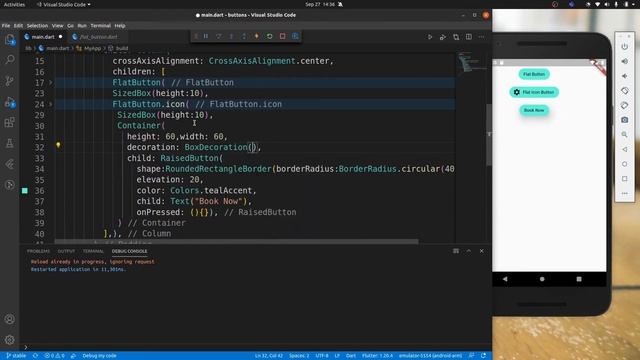Screen dimensions: 640x360
Task: Pause debugging in the debug toolbar
Action: [206, 36]
